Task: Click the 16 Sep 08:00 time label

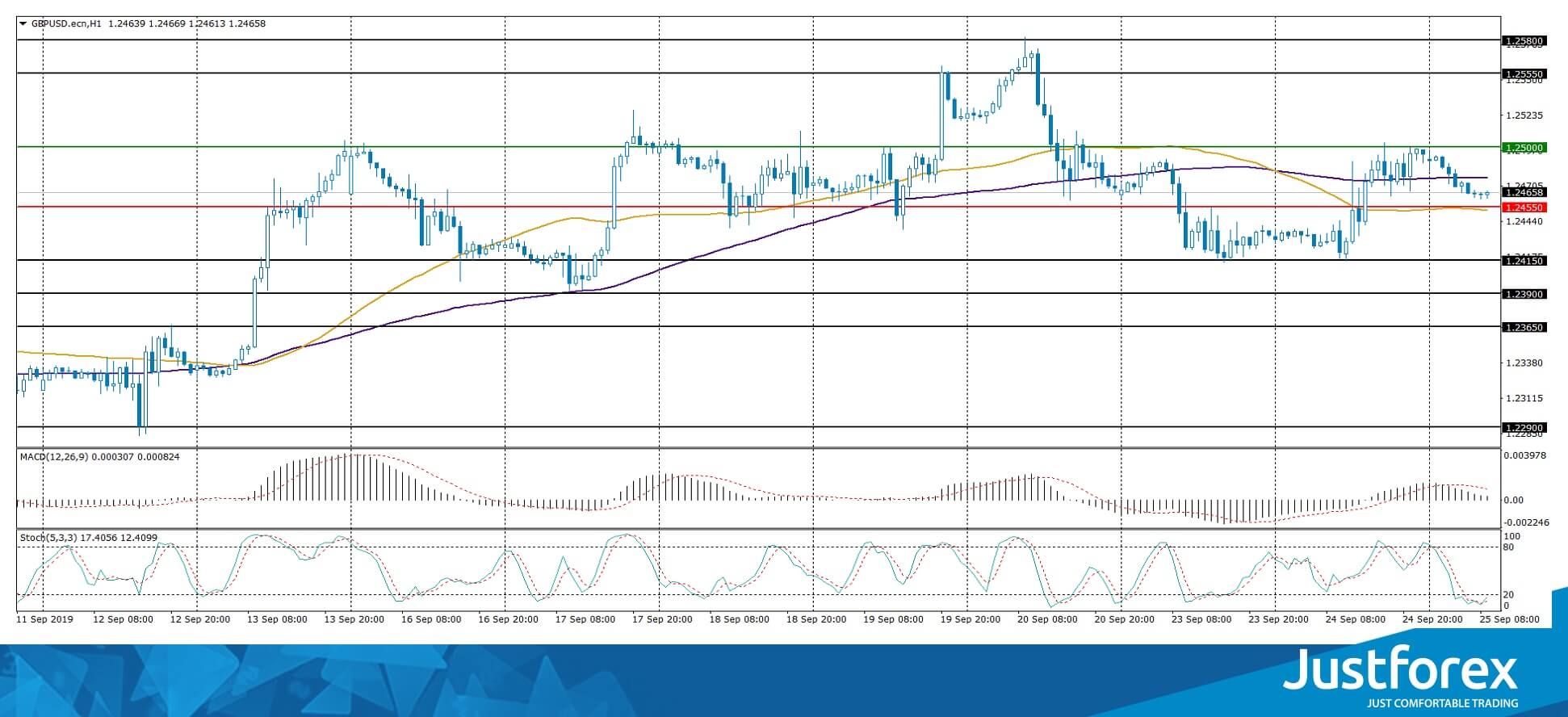Action: 431,619
